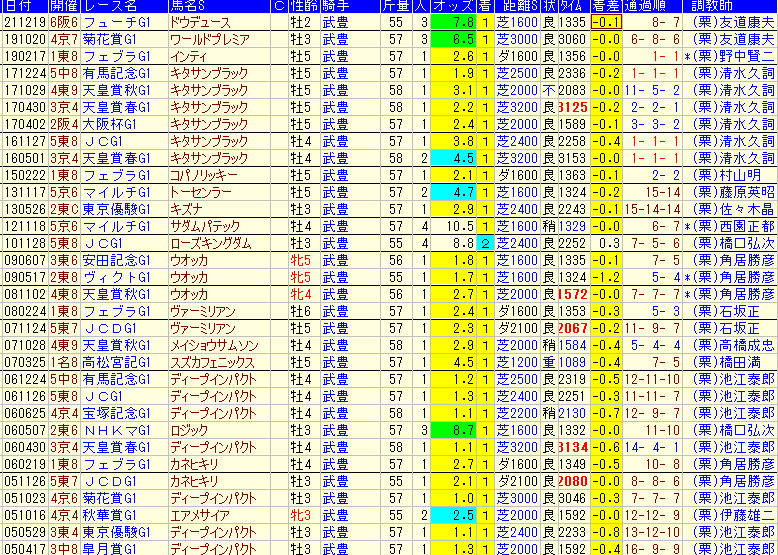Click the odds cell 8.7
Screen dimensions: 778x555
pos(453,430)
